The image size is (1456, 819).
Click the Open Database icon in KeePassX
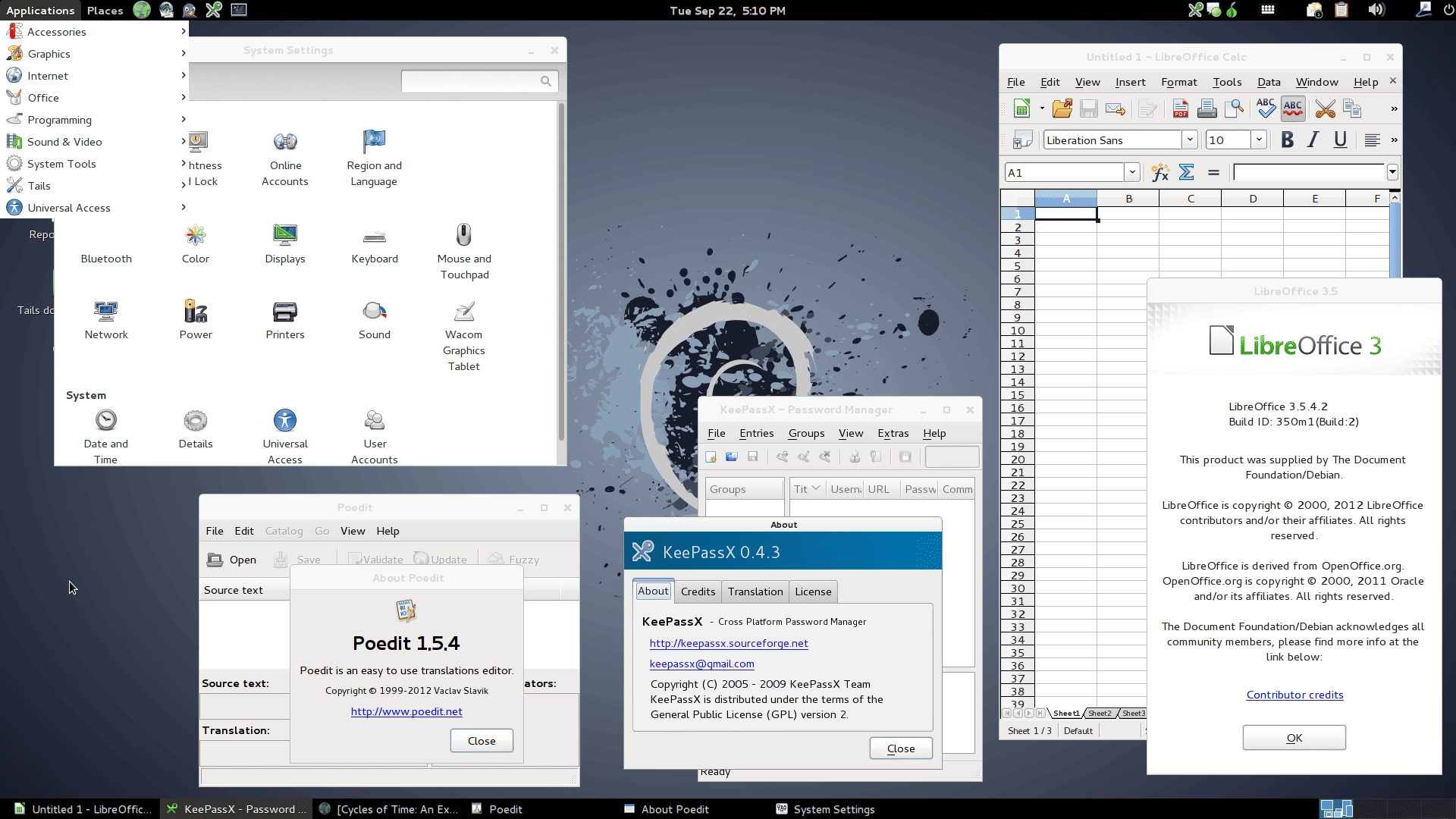tap(732, 457)
